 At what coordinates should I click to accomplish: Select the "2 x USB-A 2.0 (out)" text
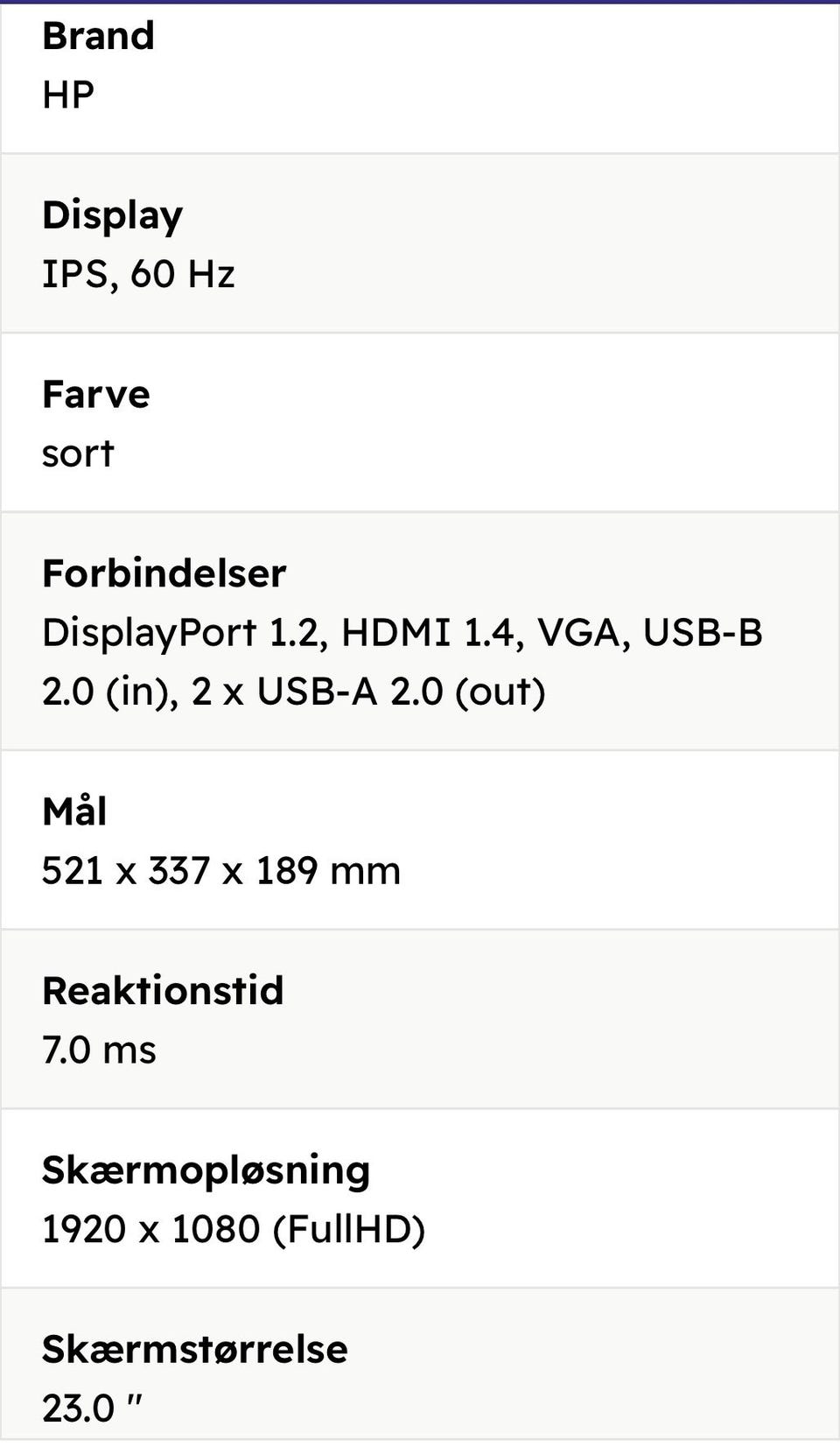coord(367,692)
